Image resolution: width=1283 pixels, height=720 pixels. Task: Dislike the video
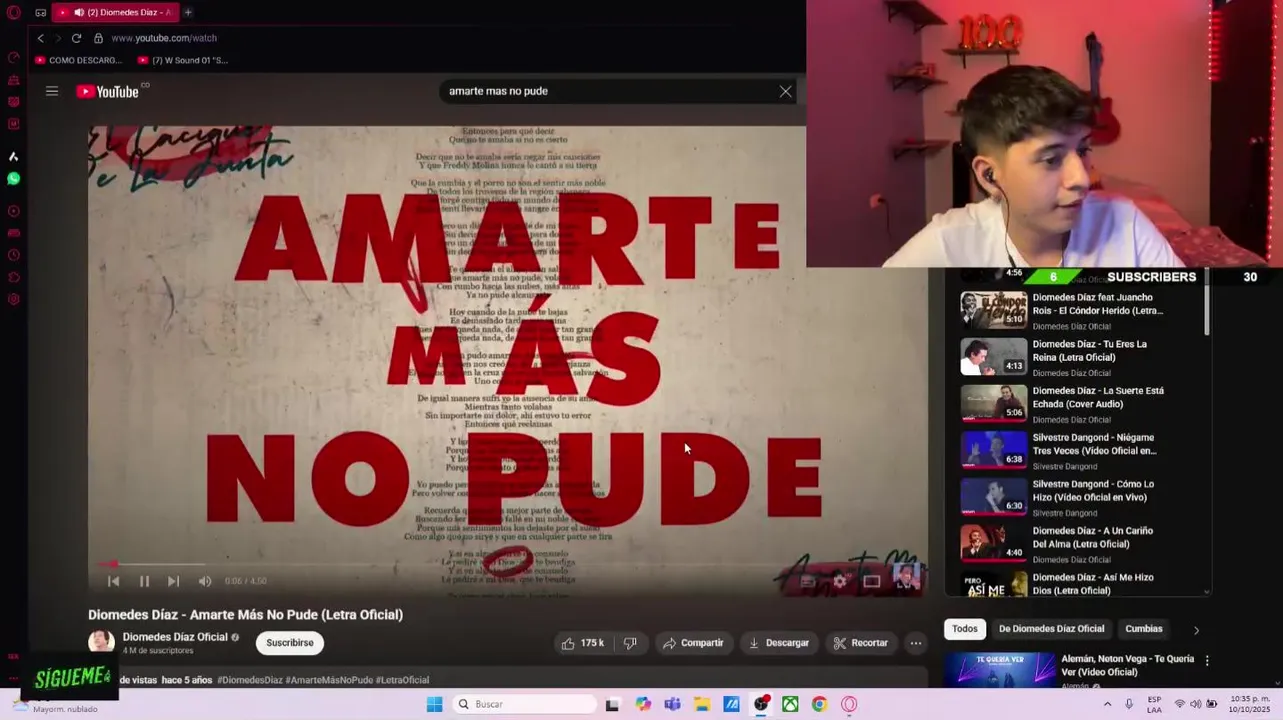630,643
